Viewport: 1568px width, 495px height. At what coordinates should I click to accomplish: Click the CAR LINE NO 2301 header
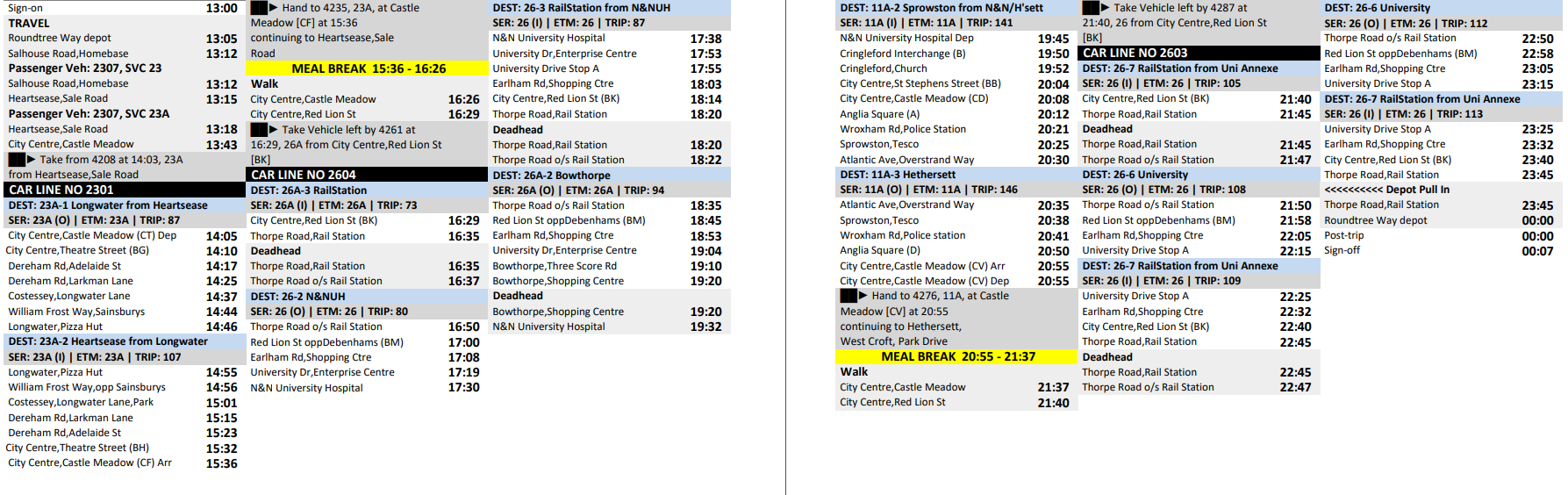[123, 190]
